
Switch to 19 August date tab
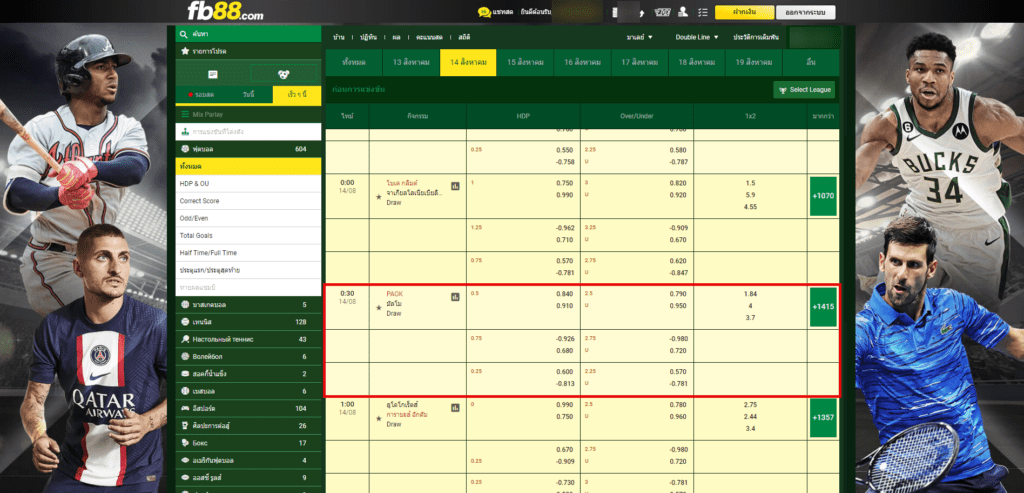coord(754,63)
